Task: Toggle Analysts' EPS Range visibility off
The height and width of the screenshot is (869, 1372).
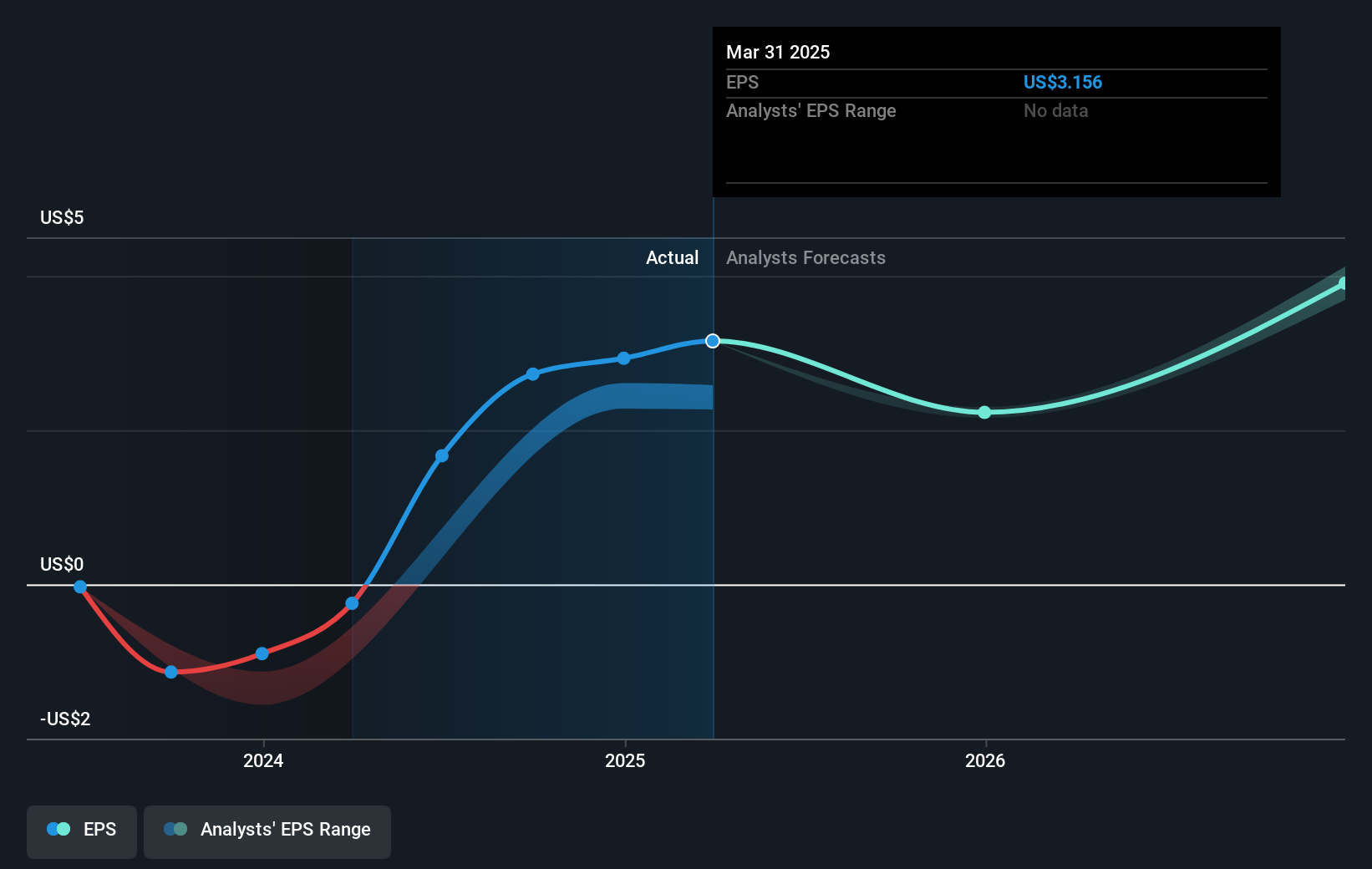Action: click(x=267, y=829)
